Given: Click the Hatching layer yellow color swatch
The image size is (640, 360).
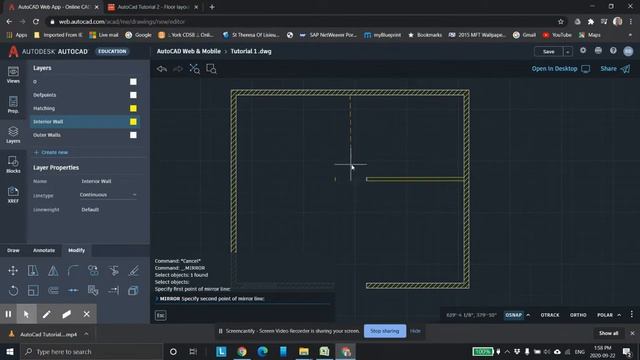Looking at the screenshot, I should (x=133, y=108).
